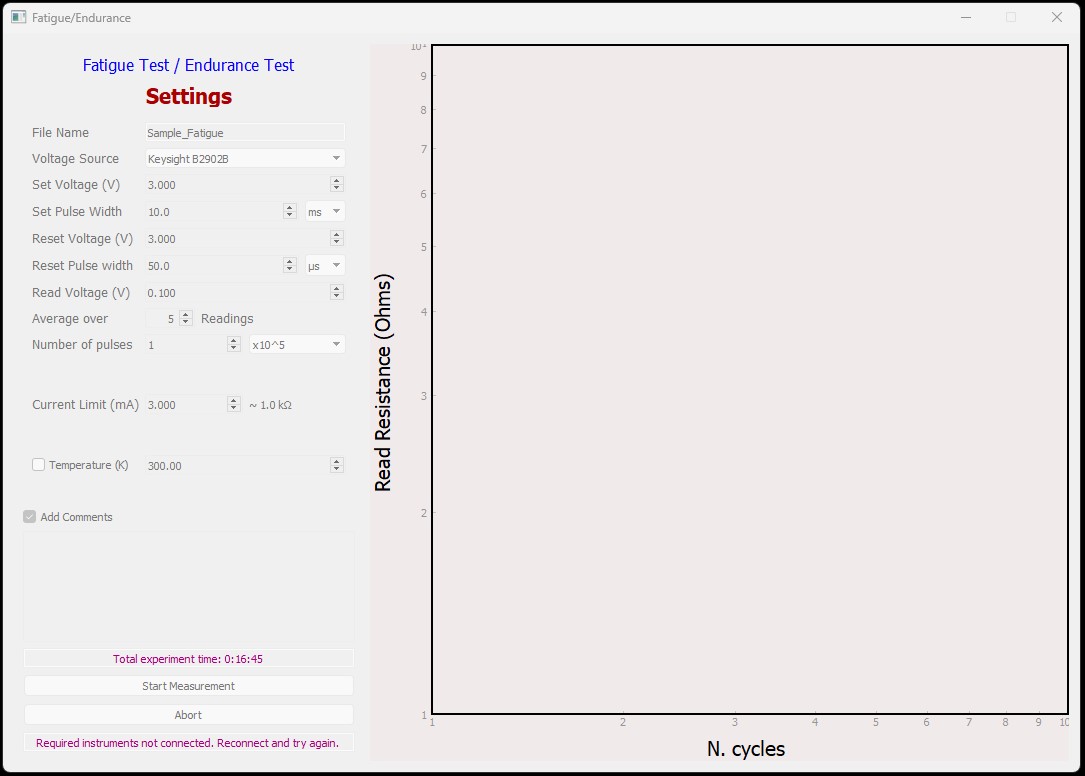Click inside the resistance plot area

coord(750,379)
